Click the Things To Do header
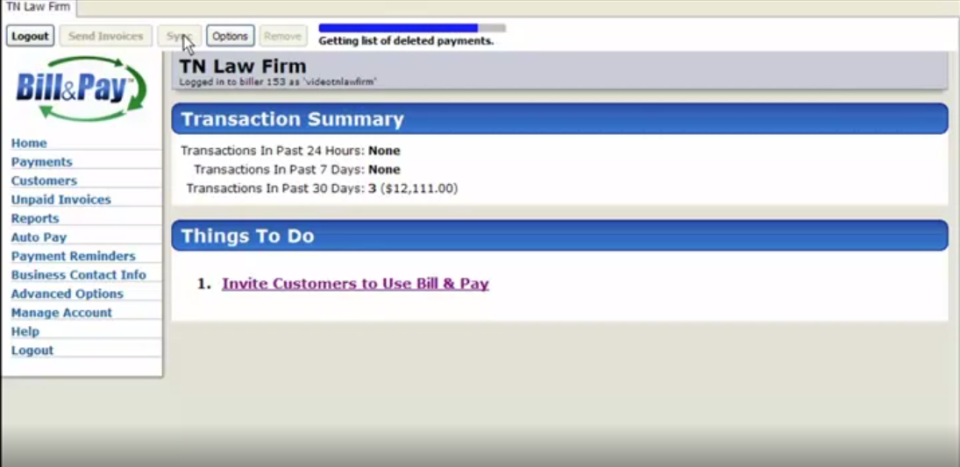Screen dimensions: 960x467 560,236
